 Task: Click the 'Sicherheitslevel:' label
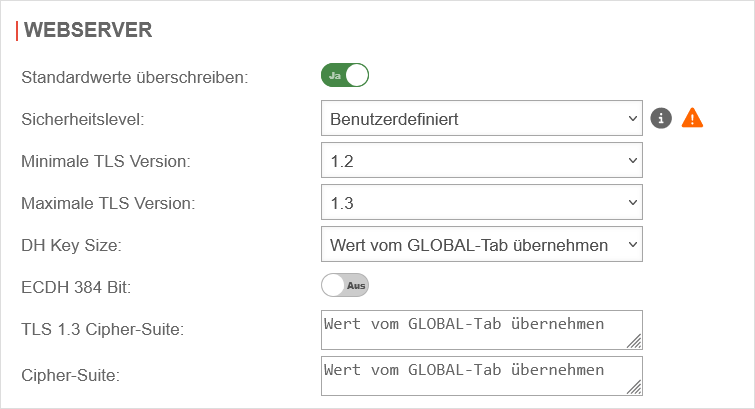[83, 119]
